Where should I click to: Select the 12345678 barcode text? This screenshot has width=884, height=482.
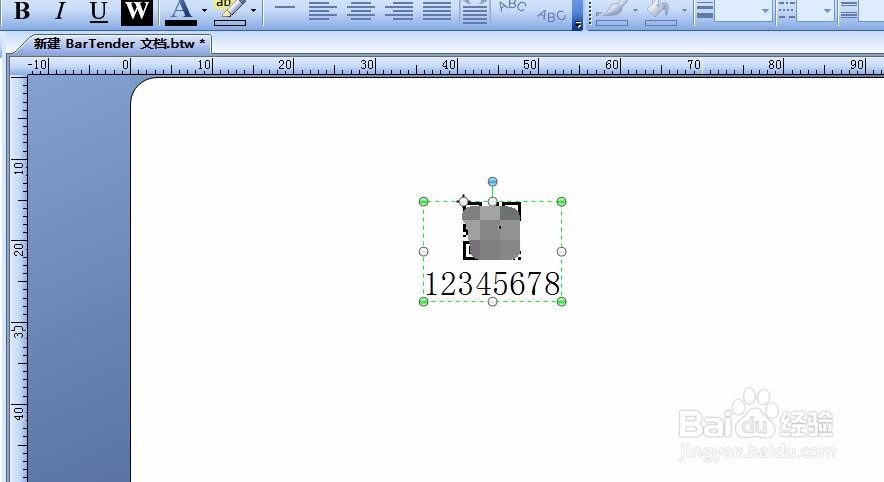click(493, 284)
